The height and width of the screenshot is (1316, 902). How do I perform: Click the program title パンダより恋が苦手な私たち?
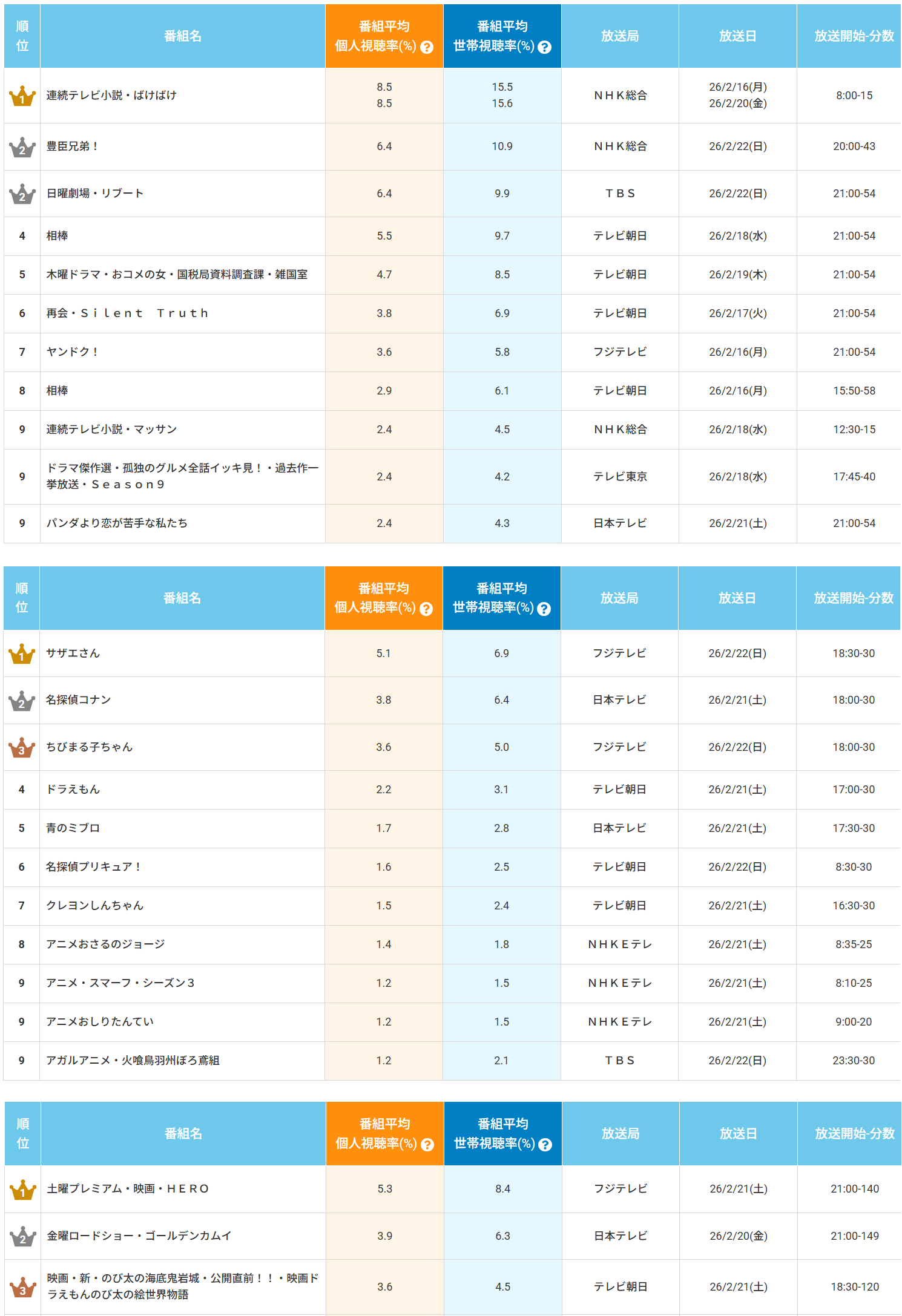pos(117,523)
